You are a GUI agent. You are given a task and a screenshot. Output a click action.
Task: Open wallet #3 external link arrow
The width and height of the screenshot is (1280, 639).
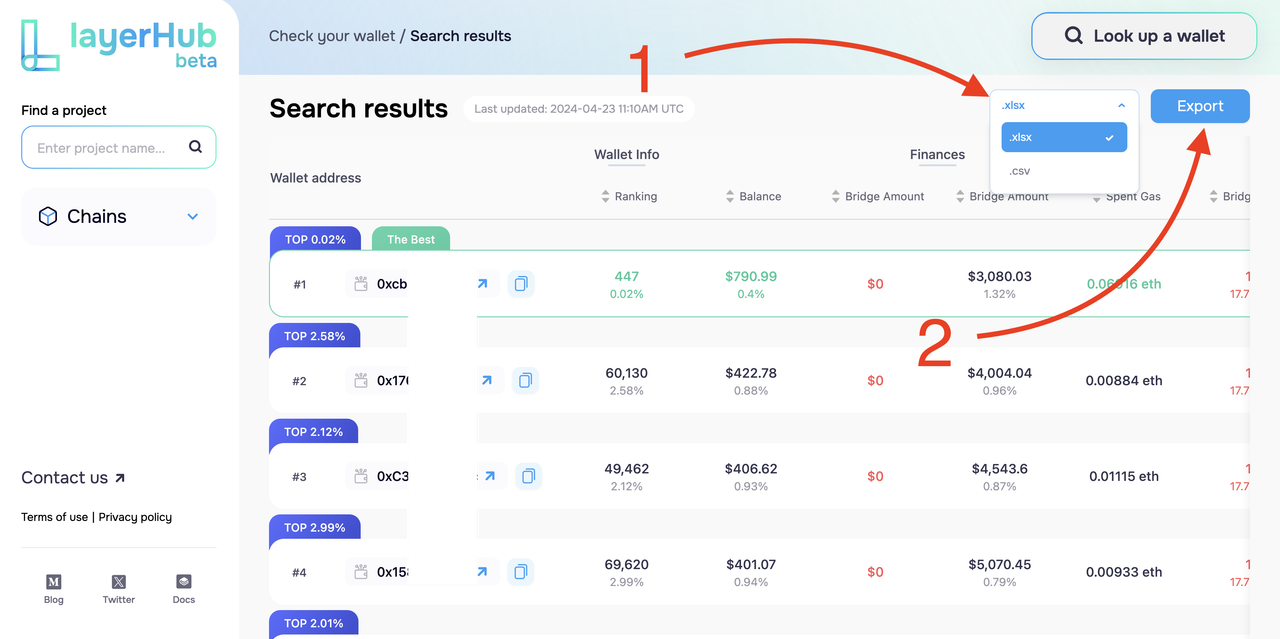coord(490,476)
